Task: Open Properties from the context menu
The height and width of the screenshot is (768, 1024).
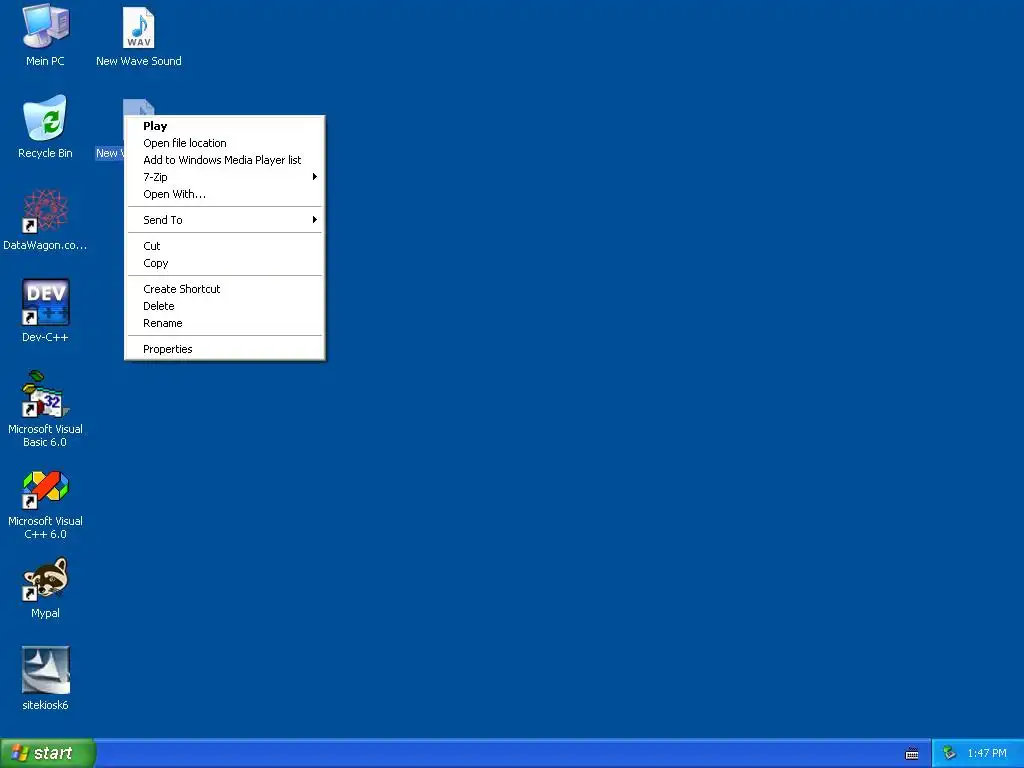Action: (x=225, y=349)
